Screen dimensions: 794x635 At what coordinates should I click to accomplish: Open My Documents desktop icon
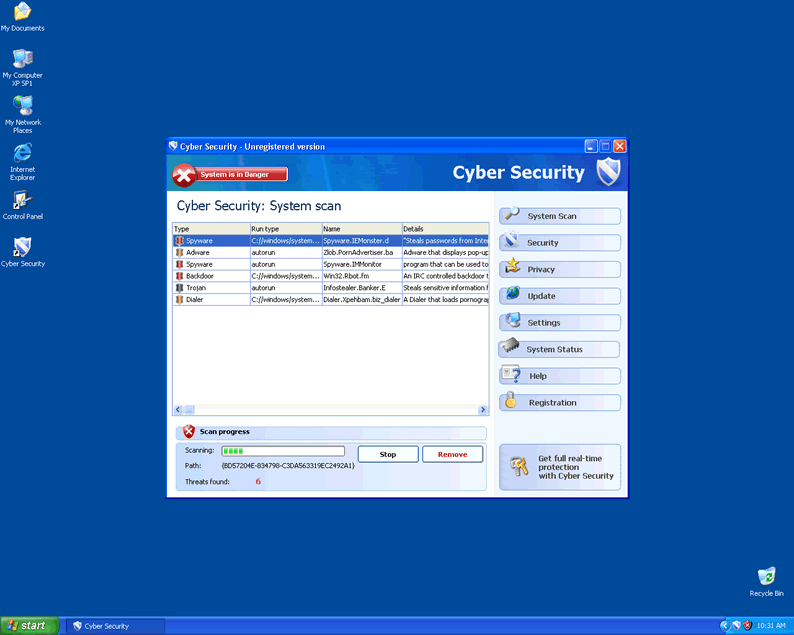(22, 13)
